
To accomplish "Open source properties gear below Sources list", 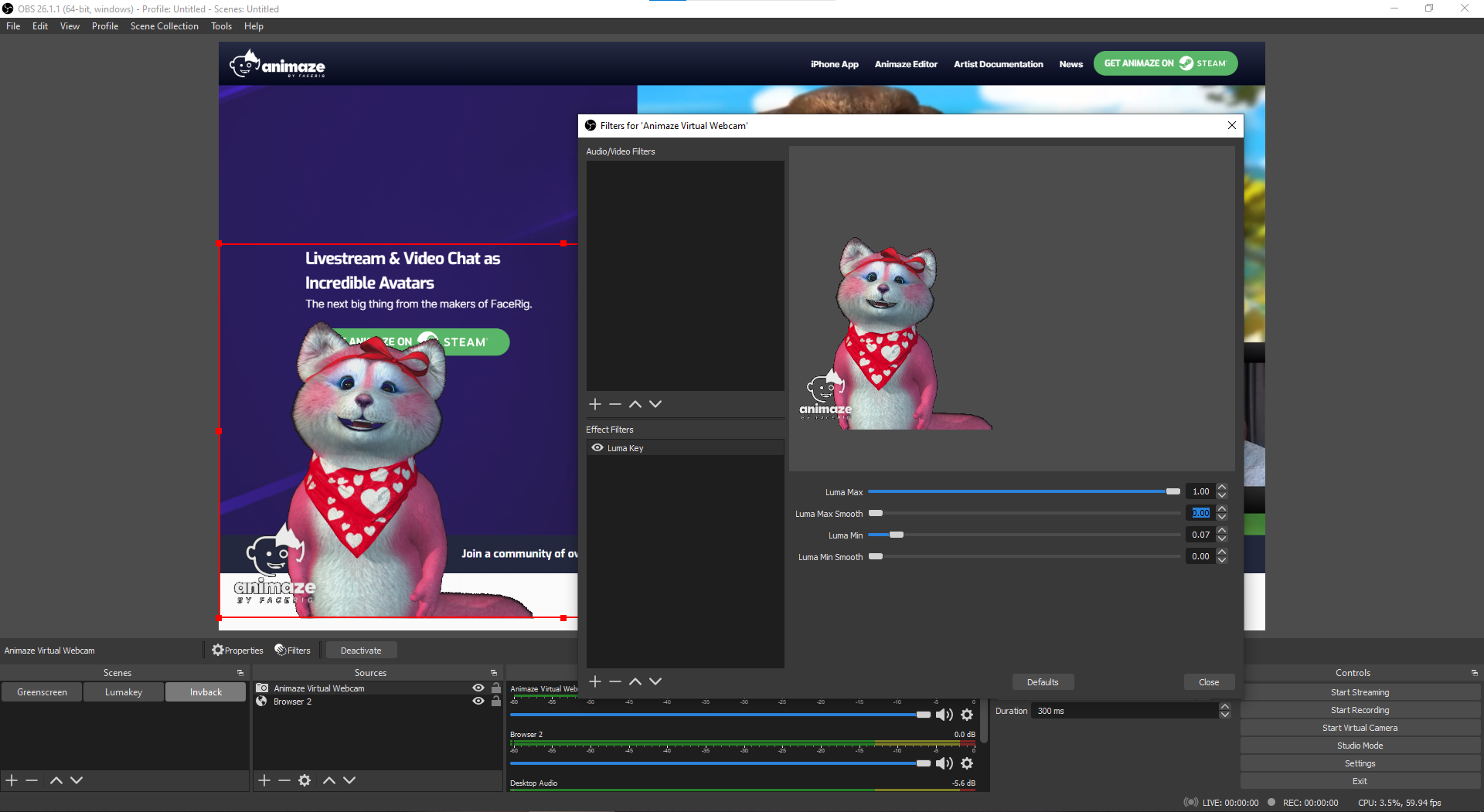I will click(305, 780).
